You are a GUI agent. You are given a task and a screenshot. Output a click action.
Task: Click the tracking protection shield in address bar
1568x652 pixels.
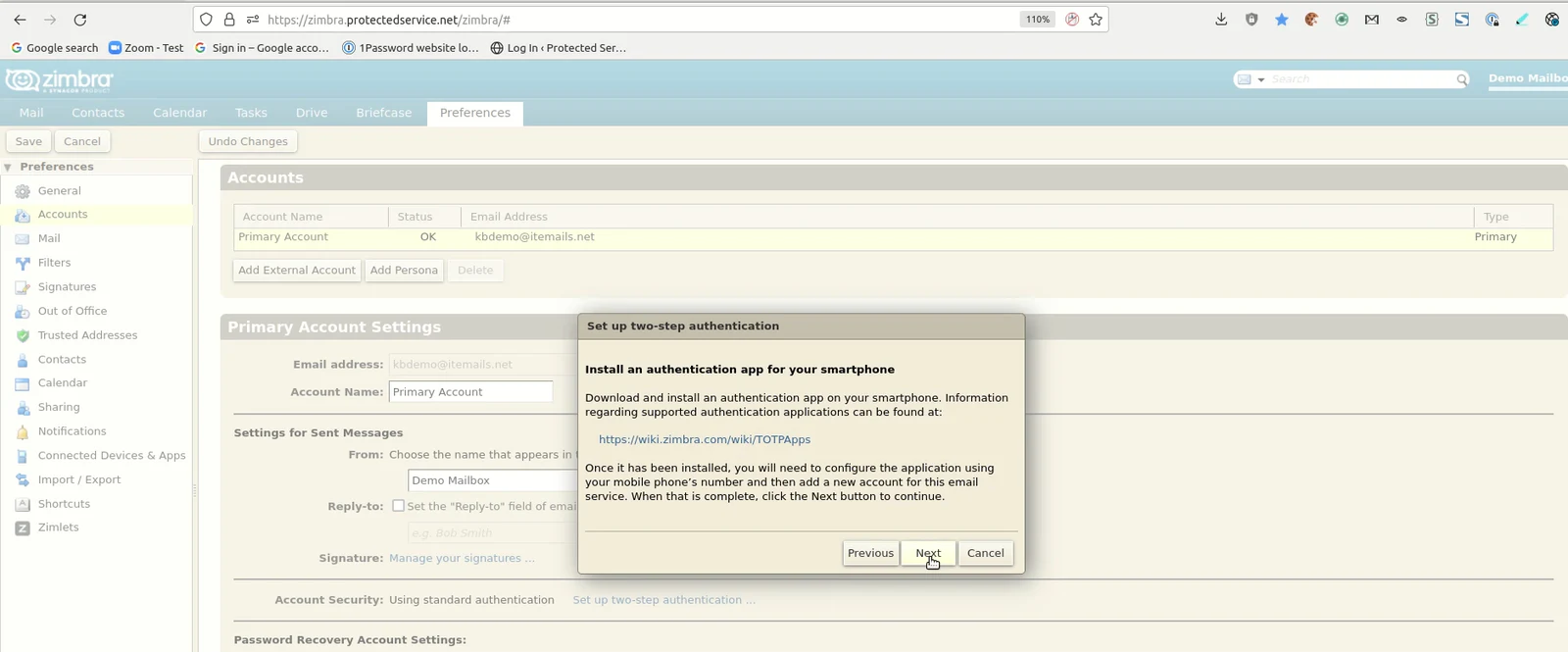click(x=206, y=20)
